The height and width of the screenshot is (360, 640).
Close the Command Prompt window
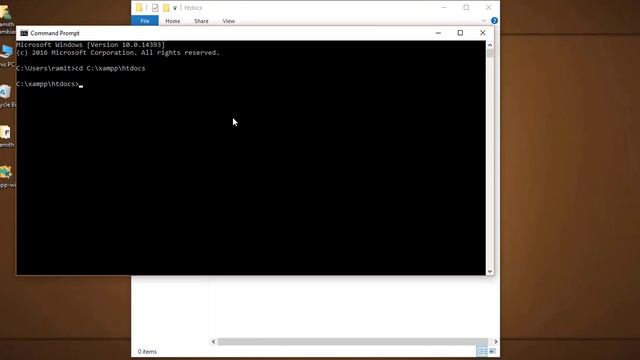coord(482,33)
